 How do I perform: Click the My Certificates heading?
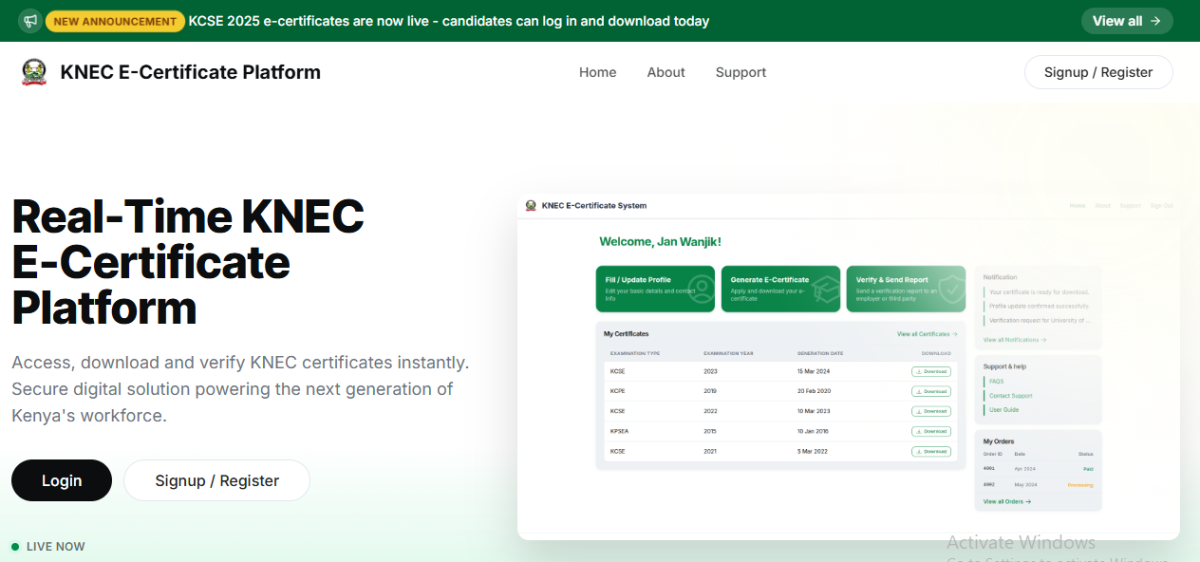[x=626, y=333]
